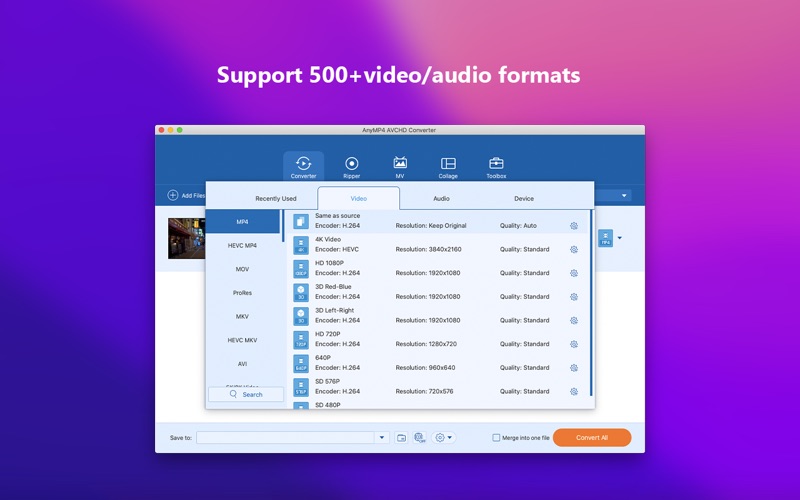Open the preferences gear dropdown
The height and width of the screenshot is (500, 800).
tap(443, 438)
